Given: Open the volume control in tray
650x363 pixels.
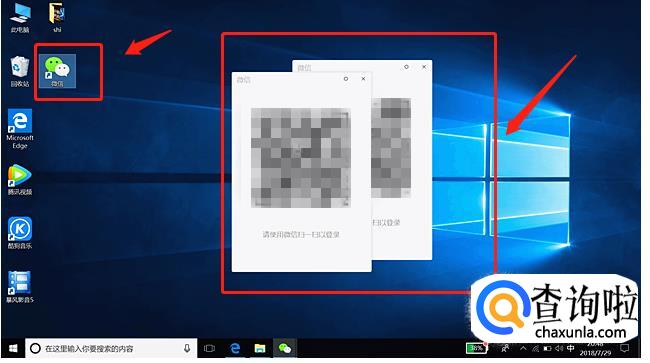Looking at the screenshot, I should (x=559, y=348).
